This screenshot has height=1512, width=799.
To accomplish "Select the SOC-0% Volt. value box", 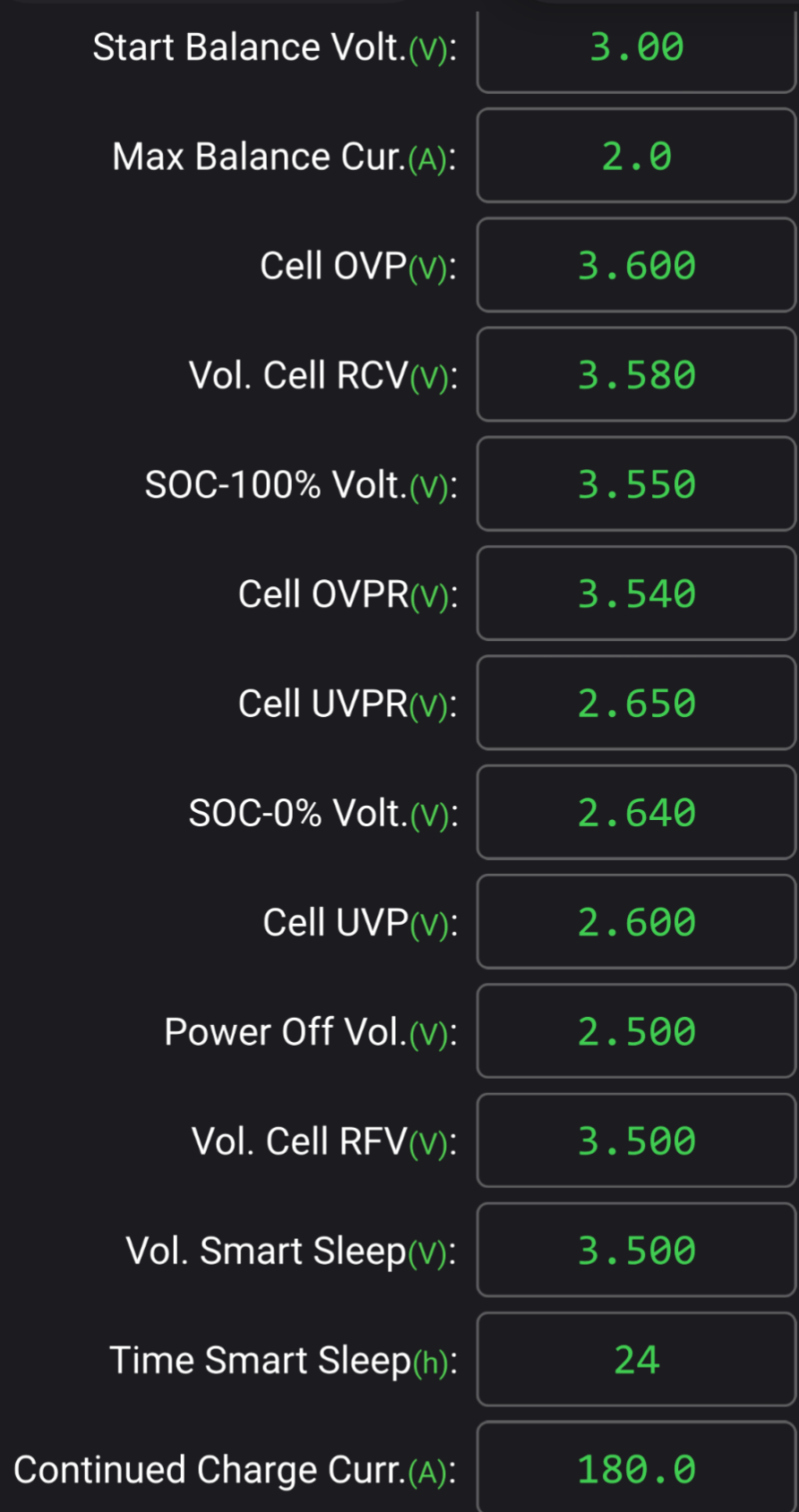I will coord(636,813).
